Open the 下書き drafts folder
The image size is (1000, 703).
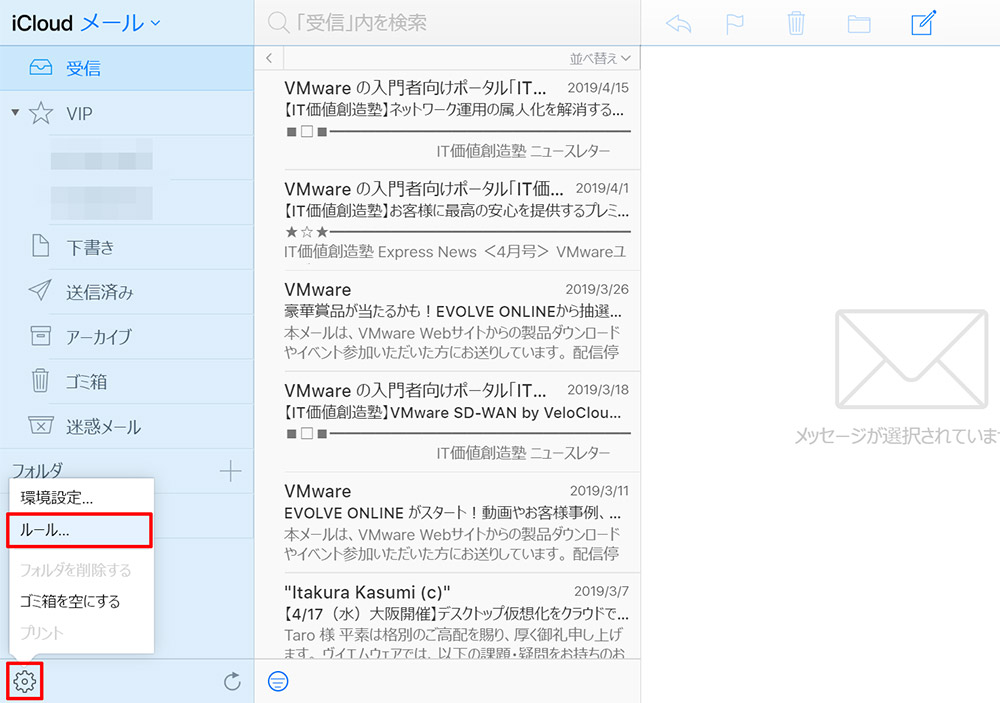126,246
